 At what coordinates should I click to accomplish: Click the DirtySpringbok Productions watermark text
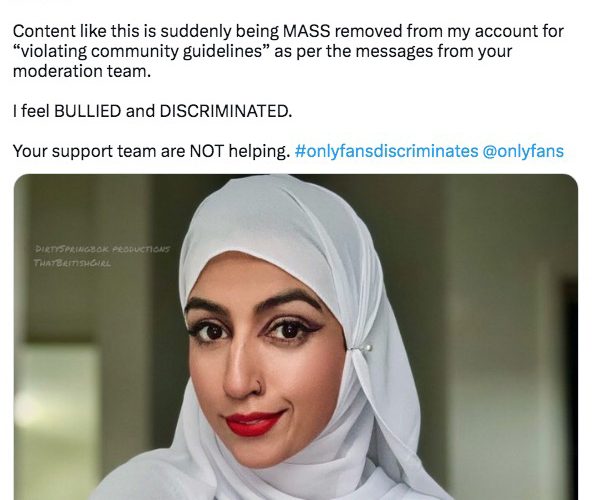tap(102, 249)
